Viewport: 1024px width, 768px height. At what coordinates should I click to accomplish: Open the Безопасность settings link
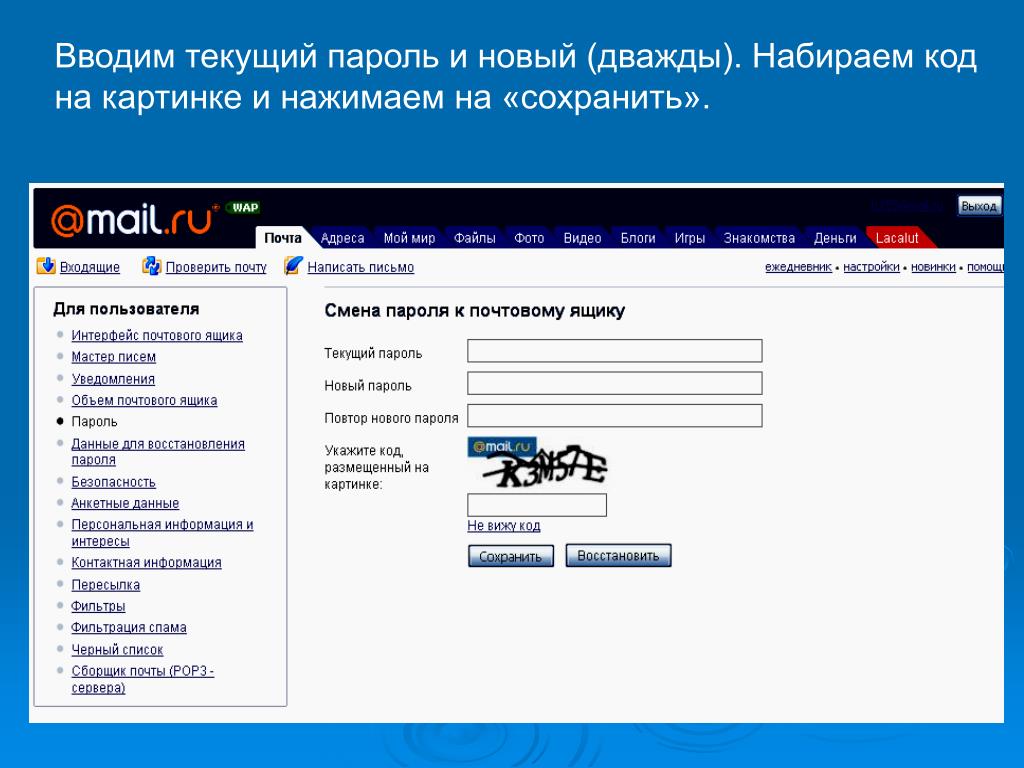click(114, 482)
